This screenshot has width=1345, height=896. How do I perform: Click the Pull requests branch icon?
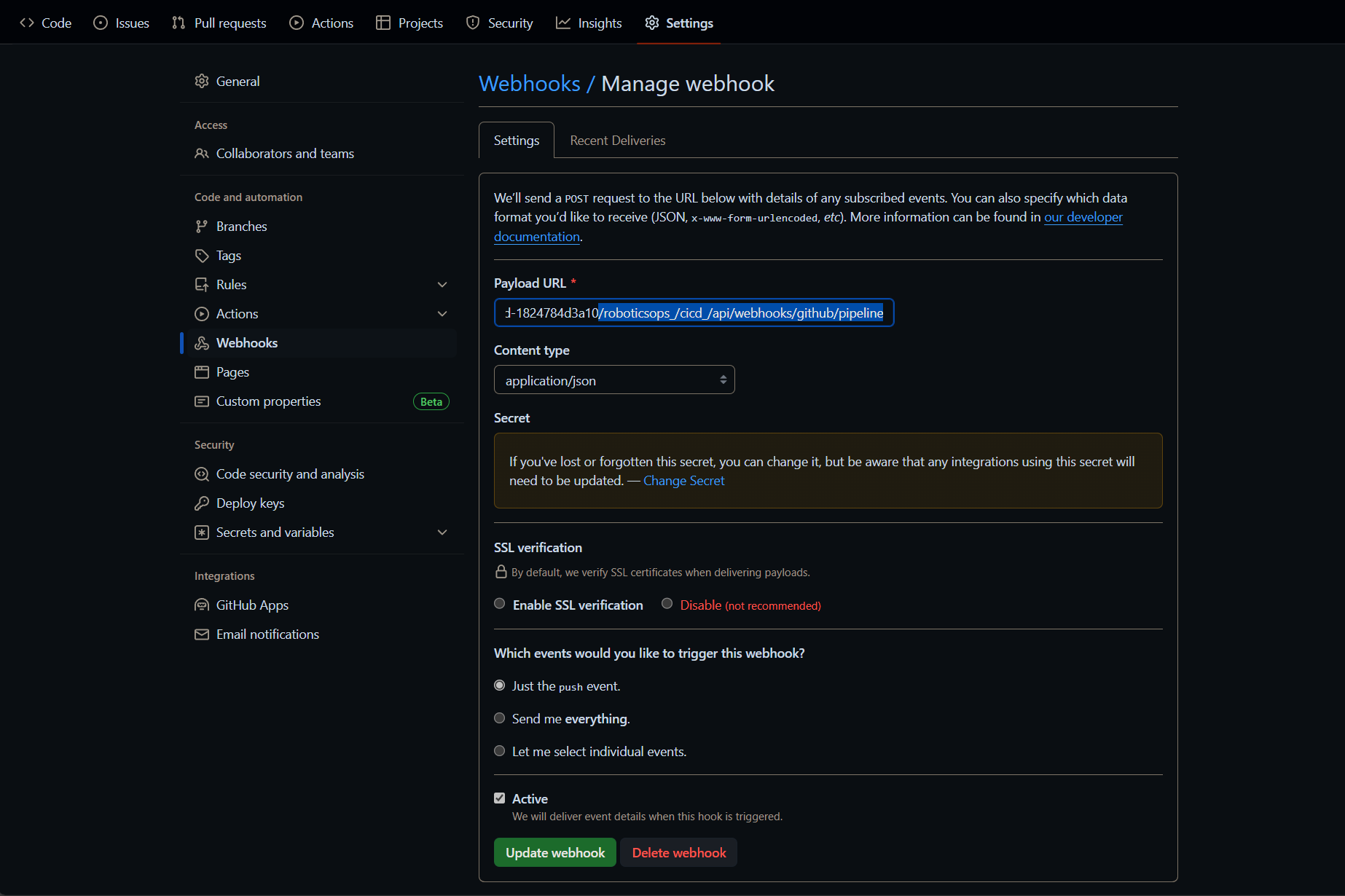[179, 23]
